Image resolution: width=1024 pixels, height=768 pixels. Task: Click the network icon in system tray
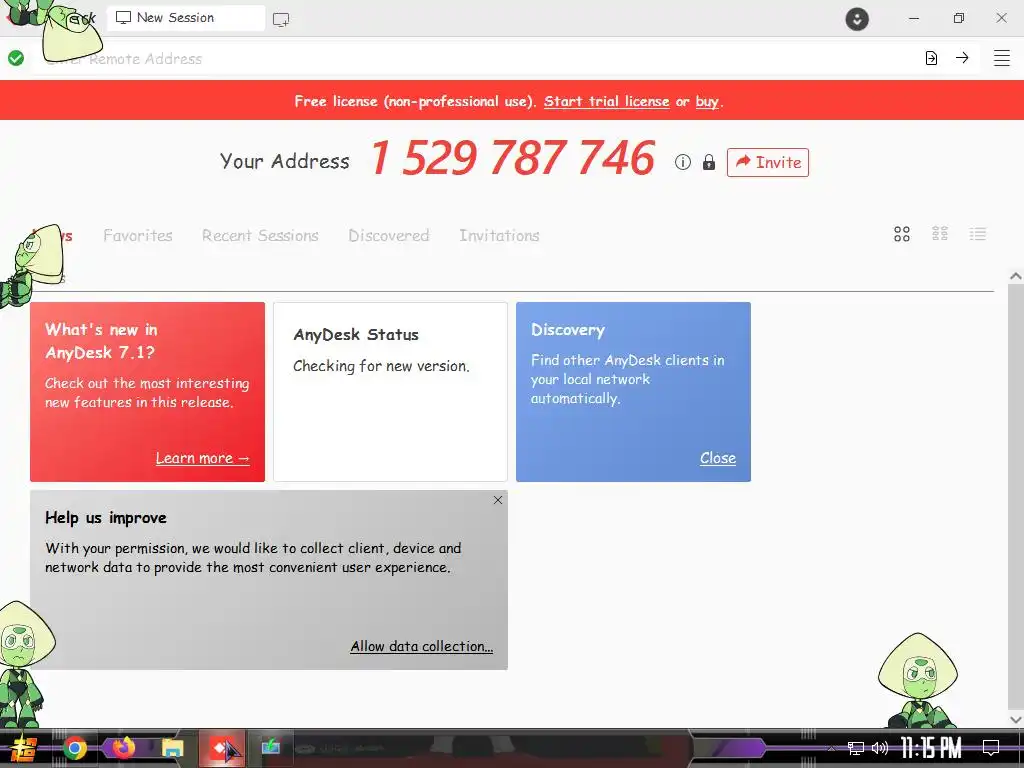pos(856,748)
